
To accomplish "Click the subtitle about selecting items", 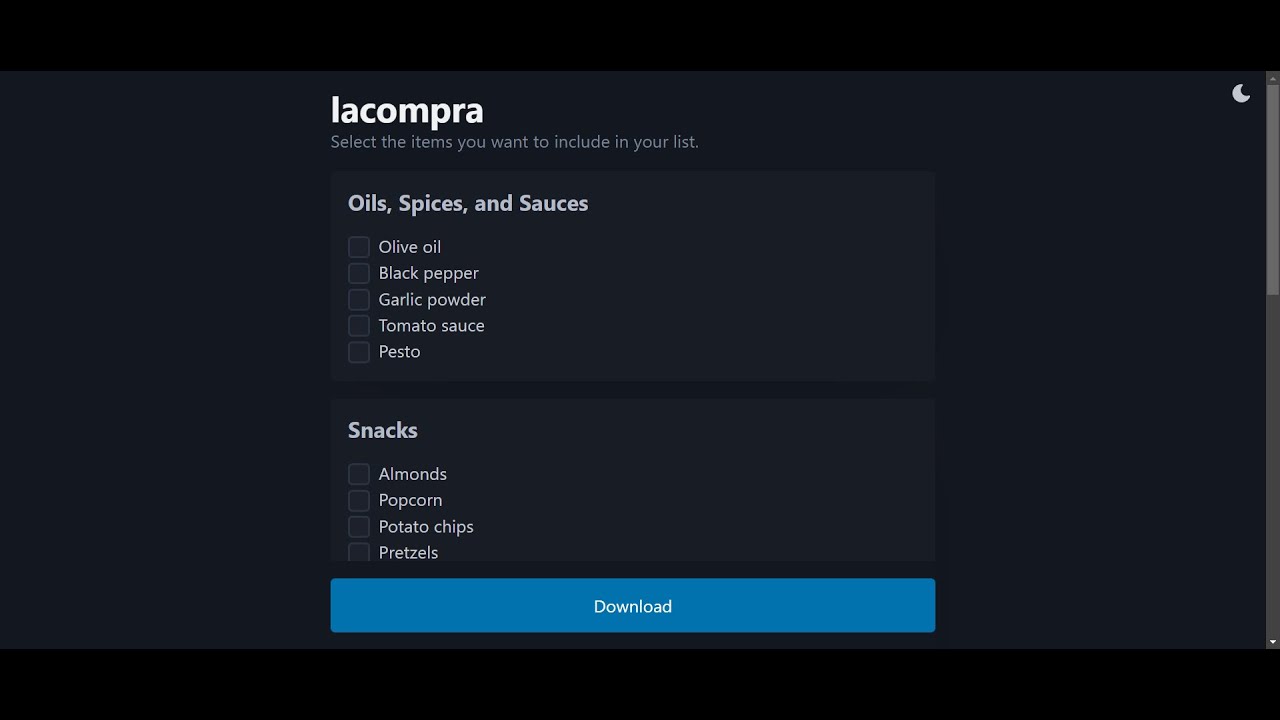I will 515,141.
